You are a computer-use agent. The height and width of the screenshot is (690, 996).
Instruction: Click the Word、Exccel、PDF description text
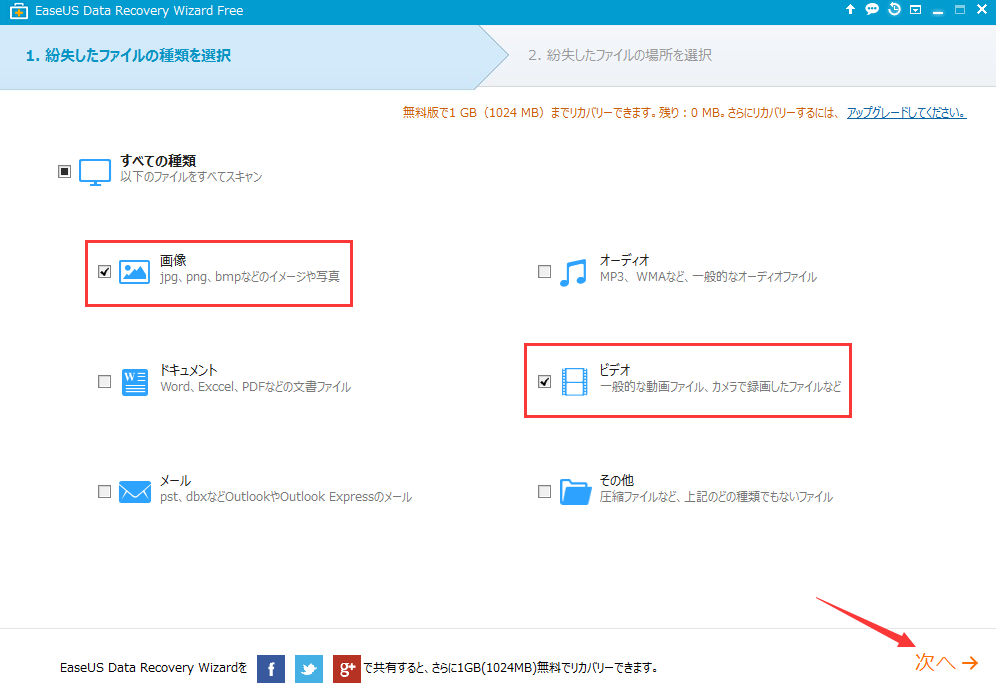255,387
